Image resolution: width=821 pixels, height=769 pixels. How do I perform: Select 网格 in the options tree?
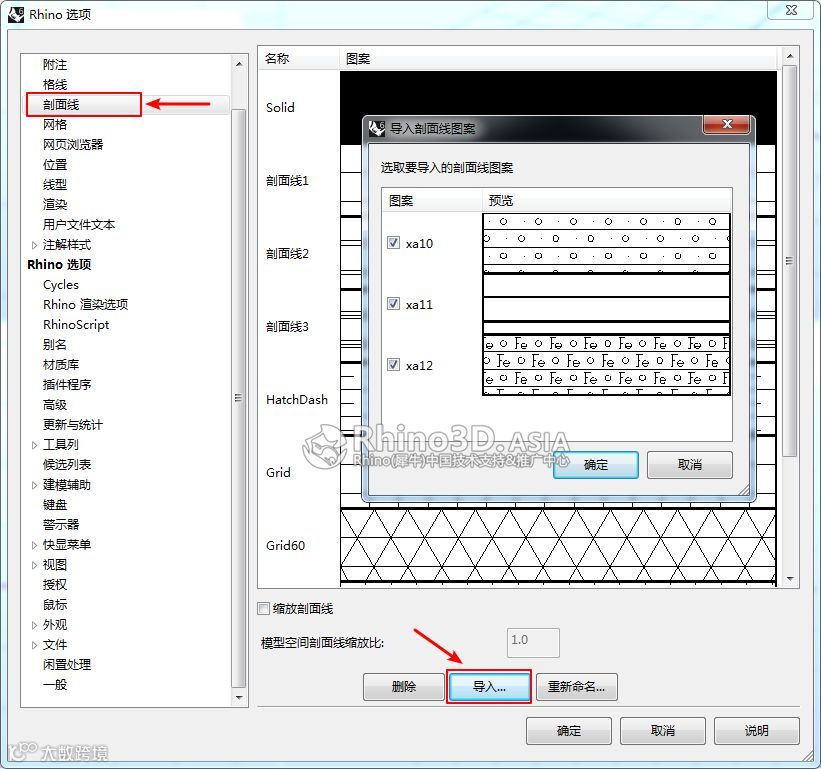(x=55, y=124)
